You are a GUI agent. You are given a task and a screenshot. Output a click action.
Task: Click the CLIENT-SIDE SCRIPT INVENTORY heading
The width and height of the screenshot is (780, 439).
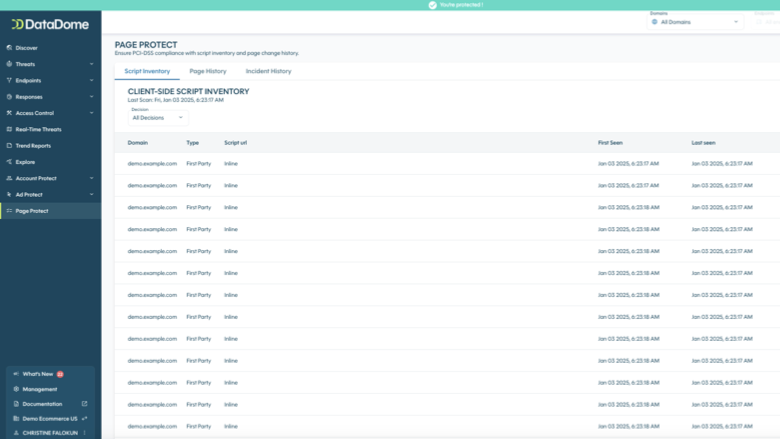pyautogui.click(x=189, y=91)
